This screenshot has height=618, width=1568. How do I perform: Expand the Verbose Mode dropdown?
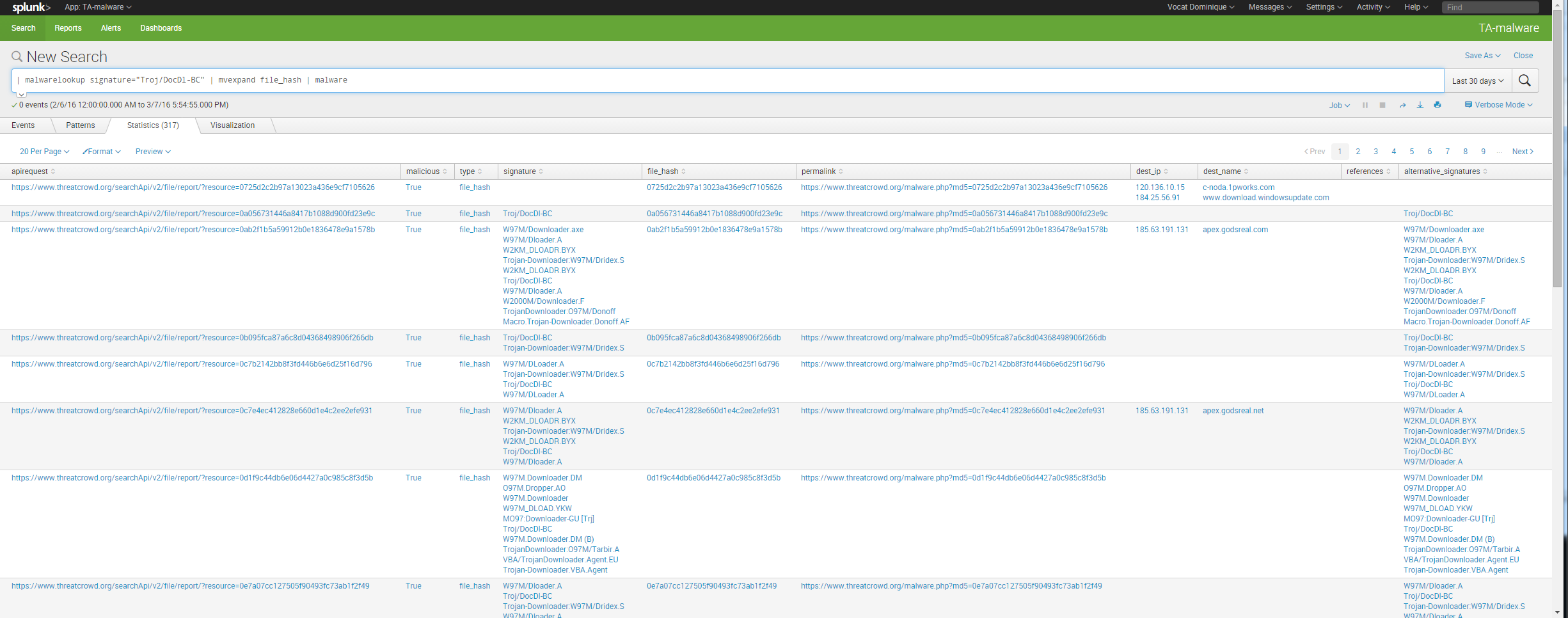tap(1498, 105)
